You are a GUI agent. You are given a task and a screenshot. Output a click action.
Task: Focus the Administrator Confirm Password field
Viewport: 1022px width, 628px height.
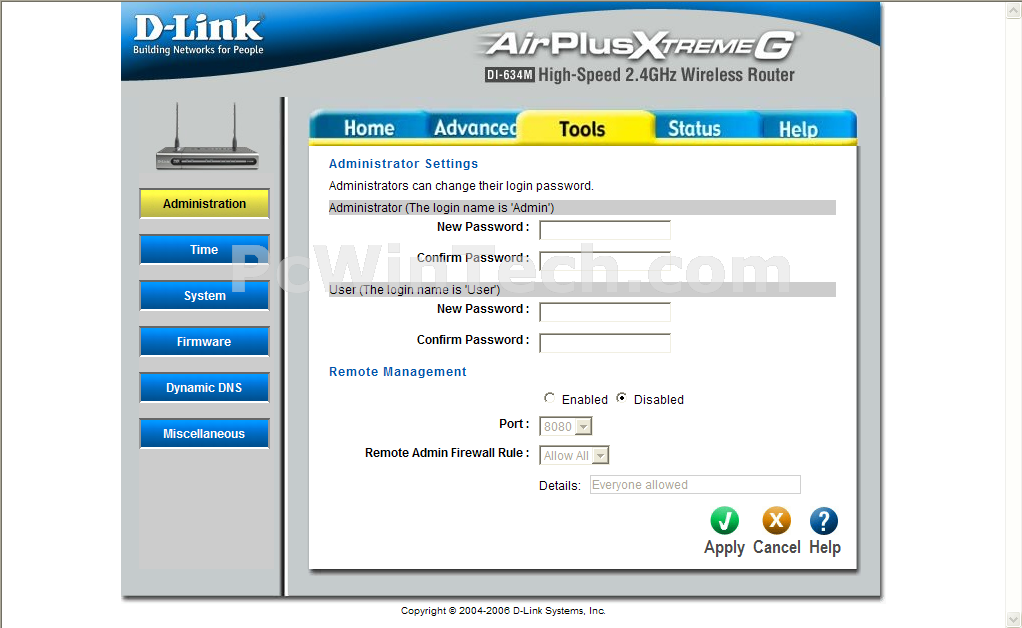(x=605, y=261)
